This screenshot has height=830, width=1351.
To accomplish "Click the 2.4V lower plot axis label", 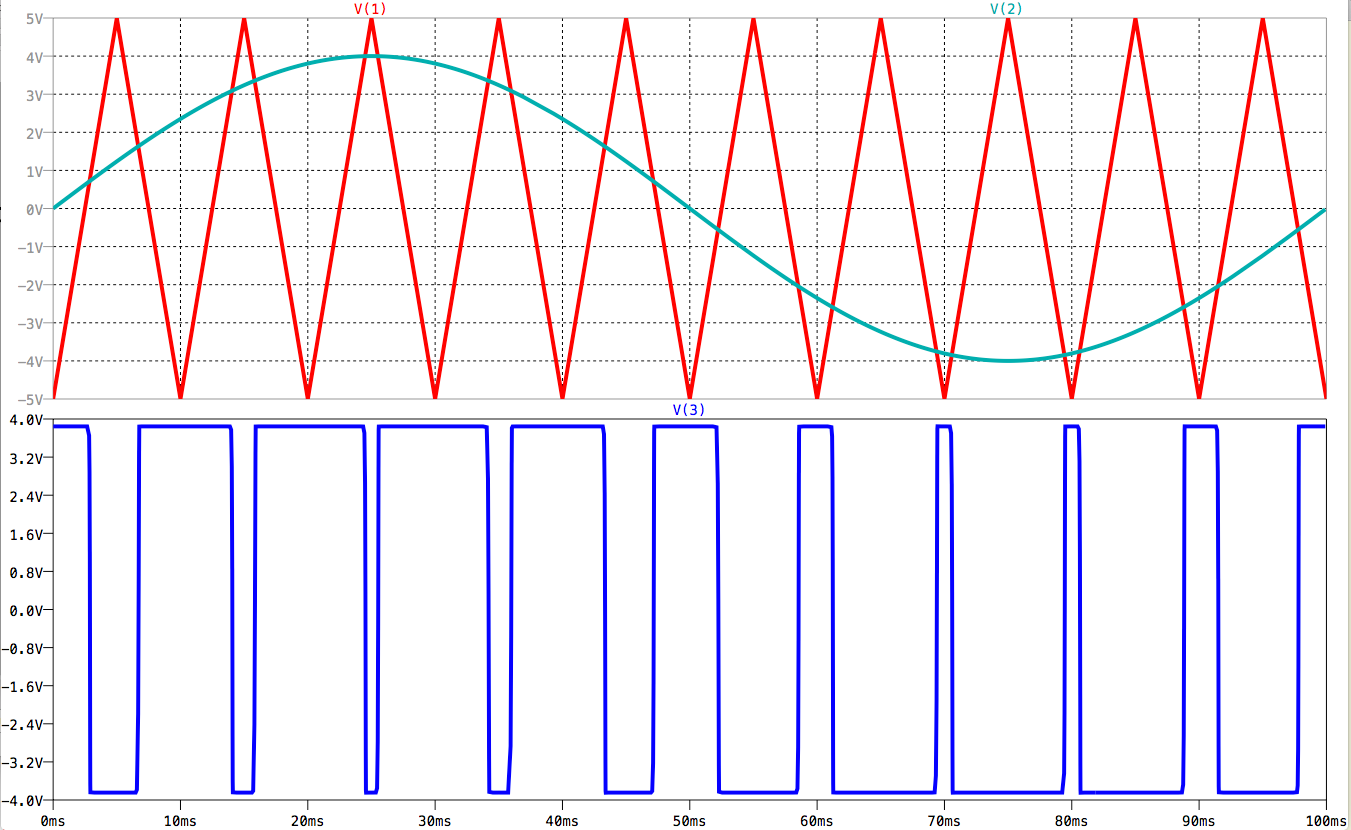I will pyautogui.click(x=28, y=496).
